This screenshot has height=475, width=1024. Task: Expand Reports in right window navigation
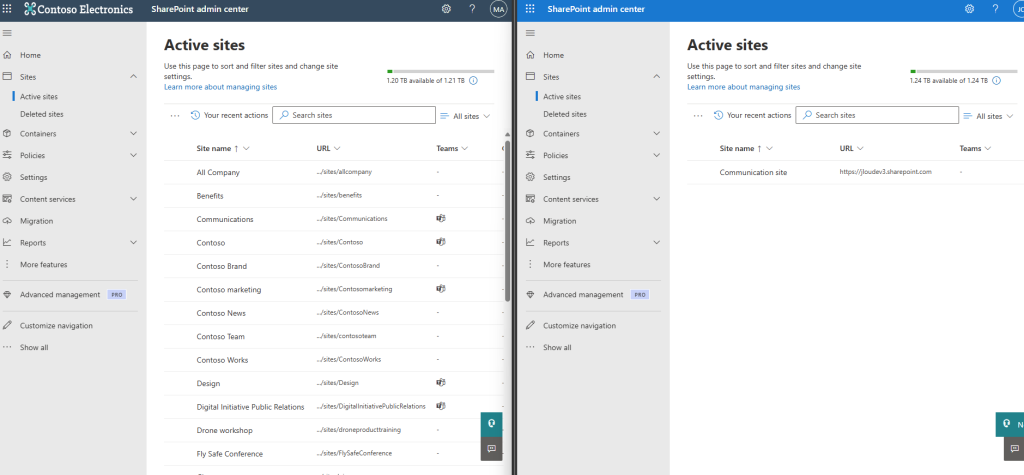[x=657, y=242]
